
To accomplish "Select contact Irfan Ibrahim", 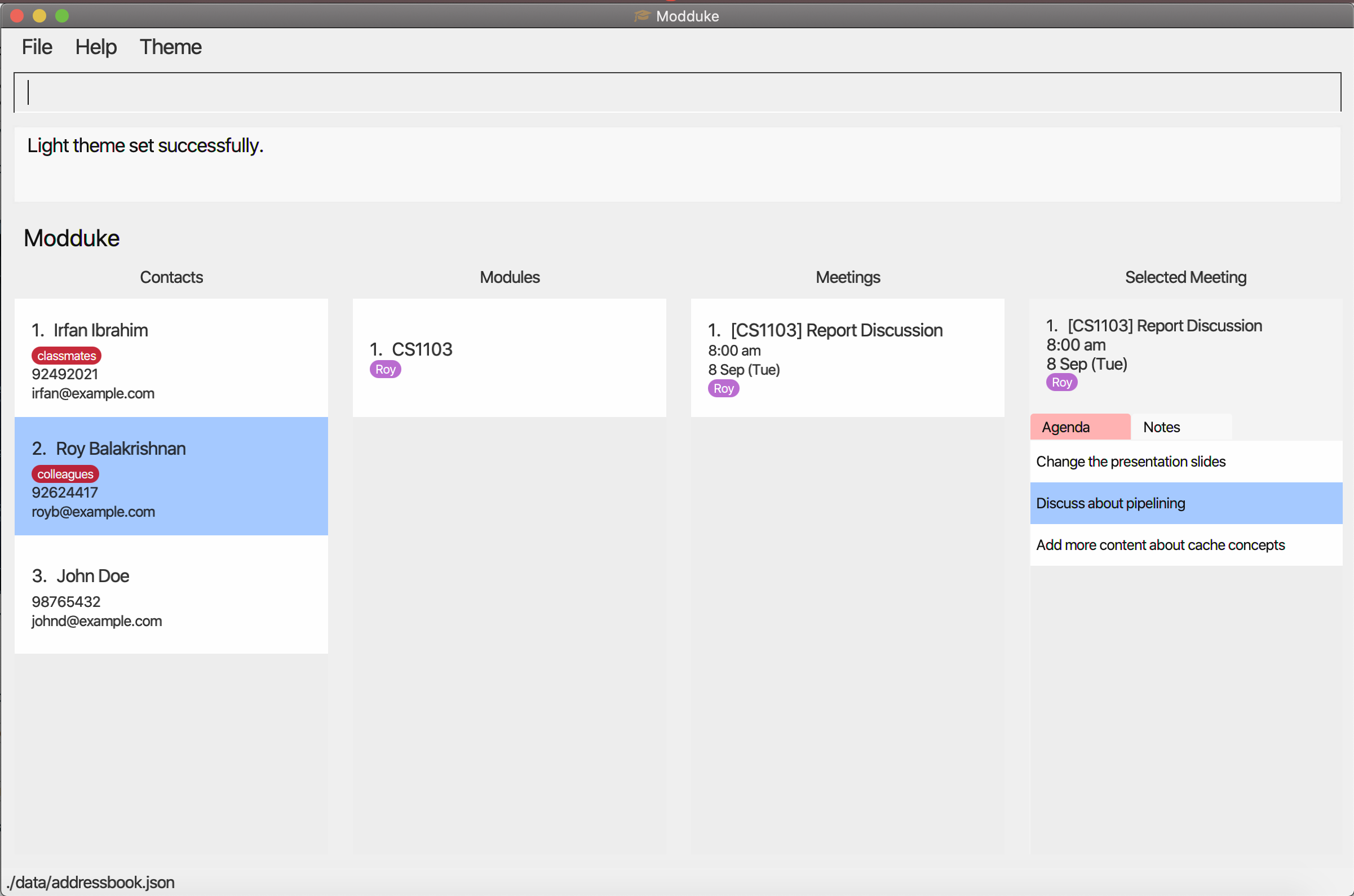I will click(x=171, y=358).
